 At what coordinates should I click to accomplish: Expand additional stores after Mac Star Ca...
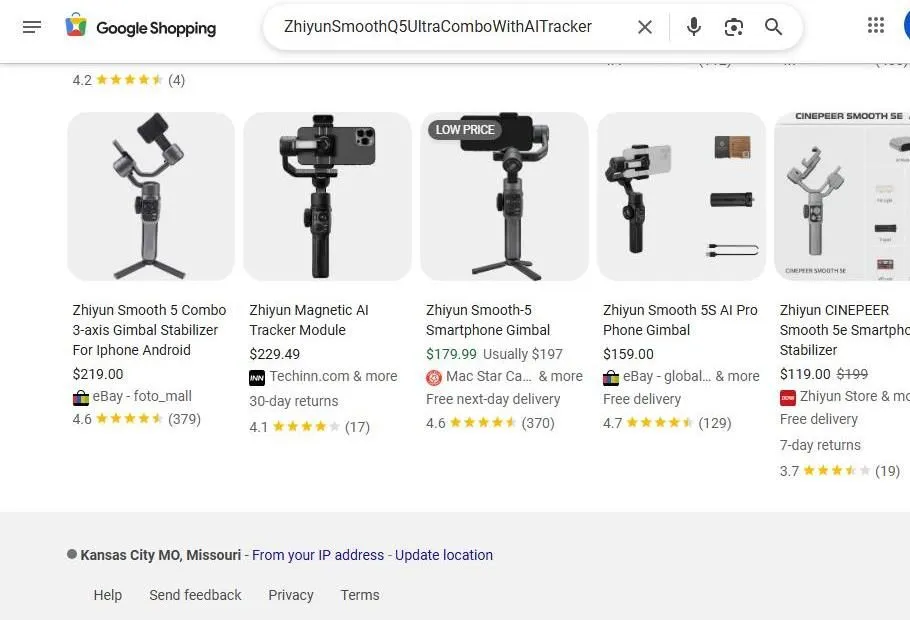pos(559,376)
